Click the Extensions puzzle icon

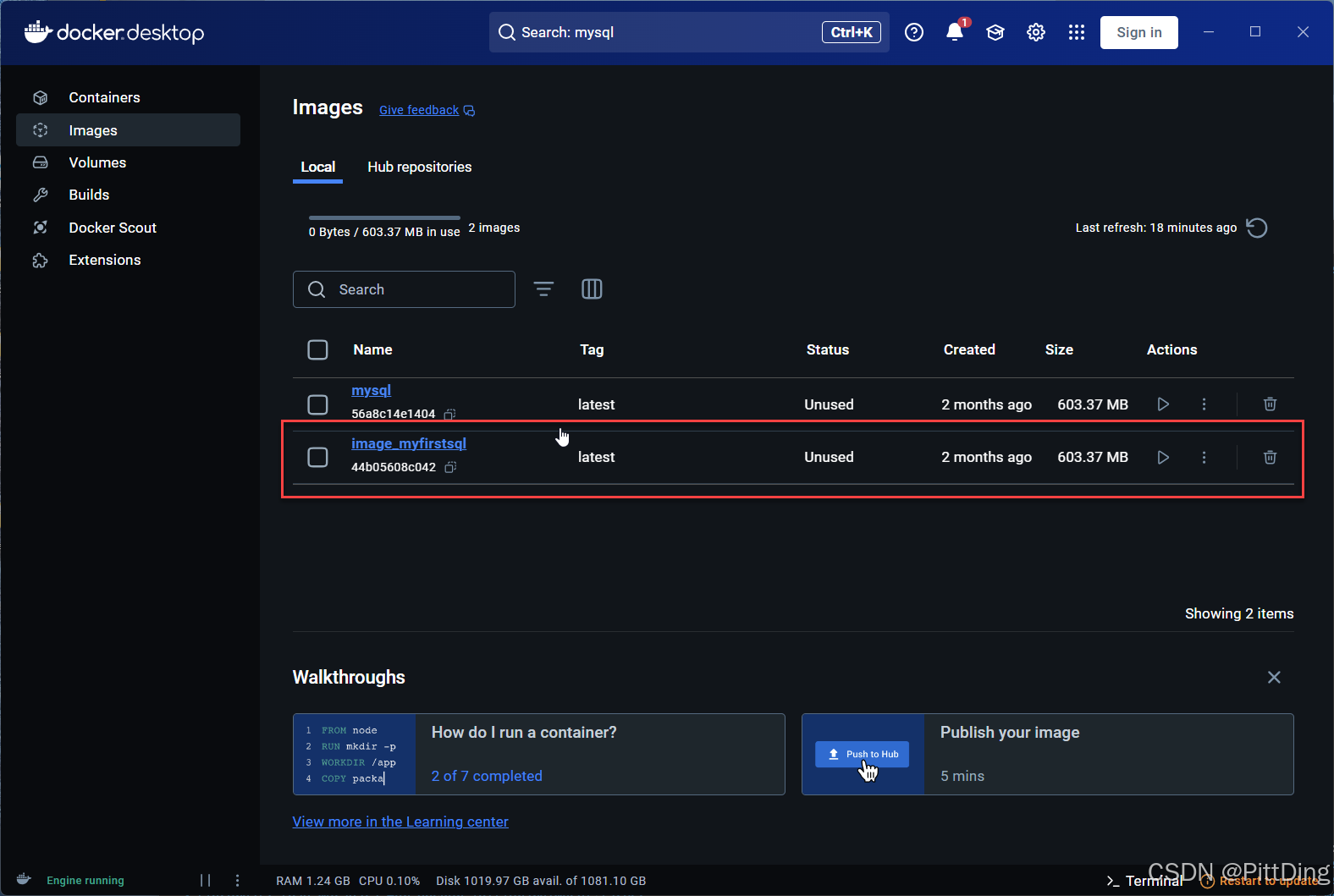(40, 260)
